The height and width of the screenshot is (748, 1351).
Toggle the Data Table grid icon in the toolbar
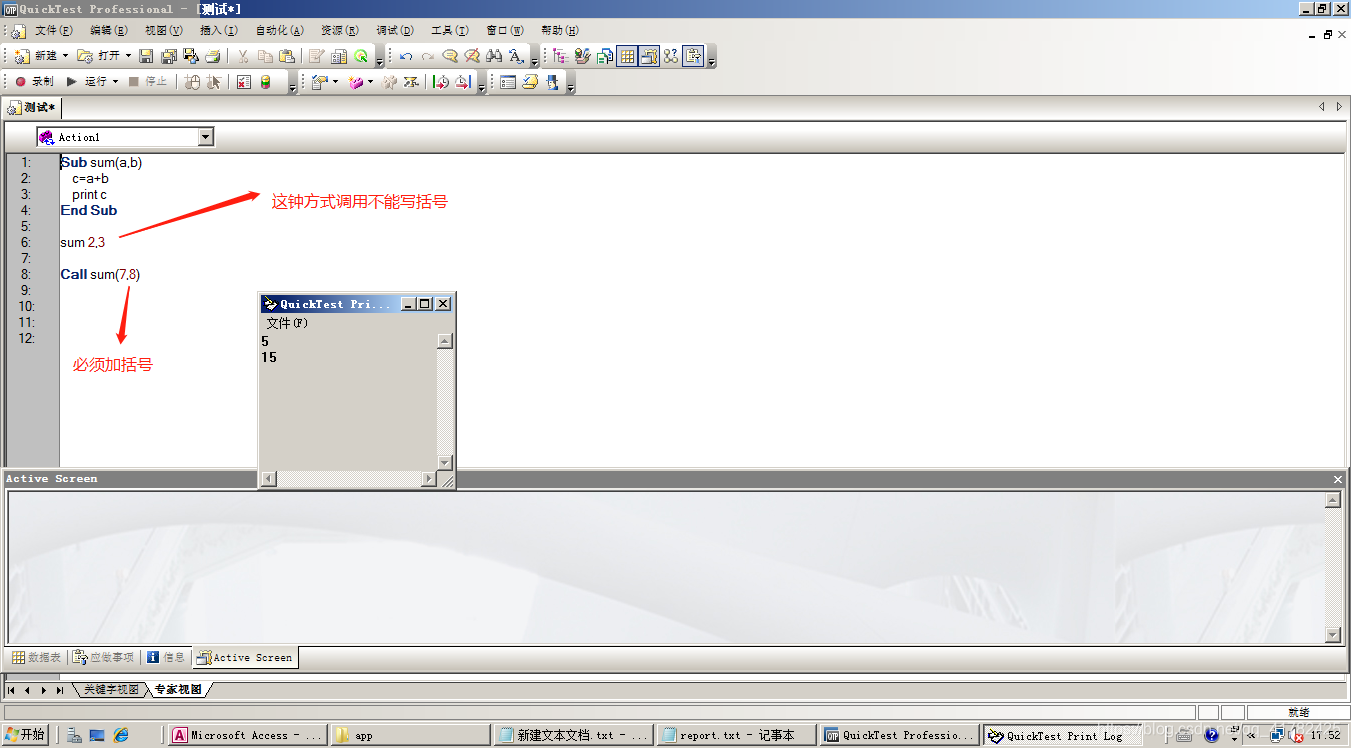[627, 56]
